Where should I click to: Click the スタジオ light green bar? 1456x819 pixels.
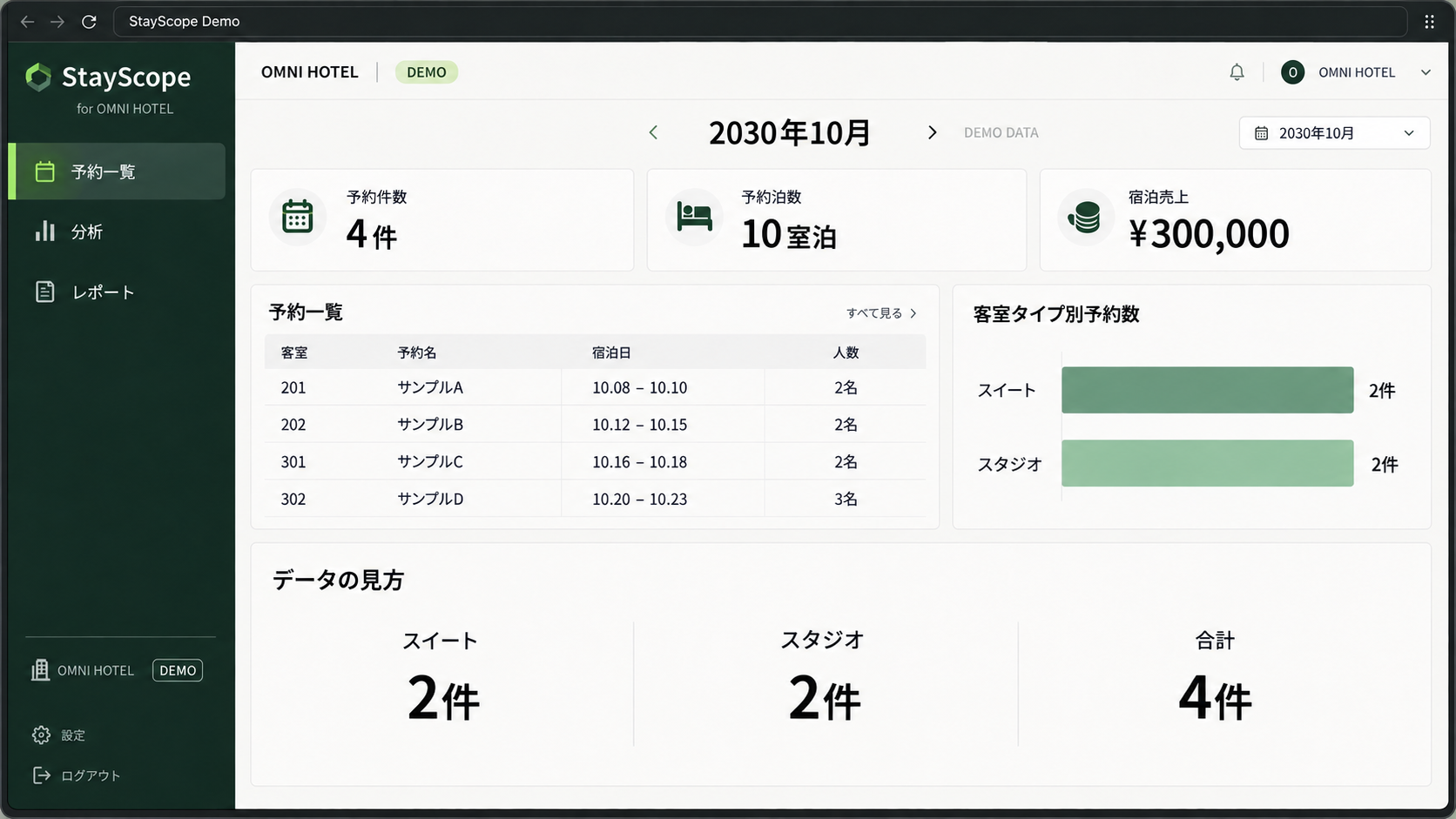(x=1207, y=463)
